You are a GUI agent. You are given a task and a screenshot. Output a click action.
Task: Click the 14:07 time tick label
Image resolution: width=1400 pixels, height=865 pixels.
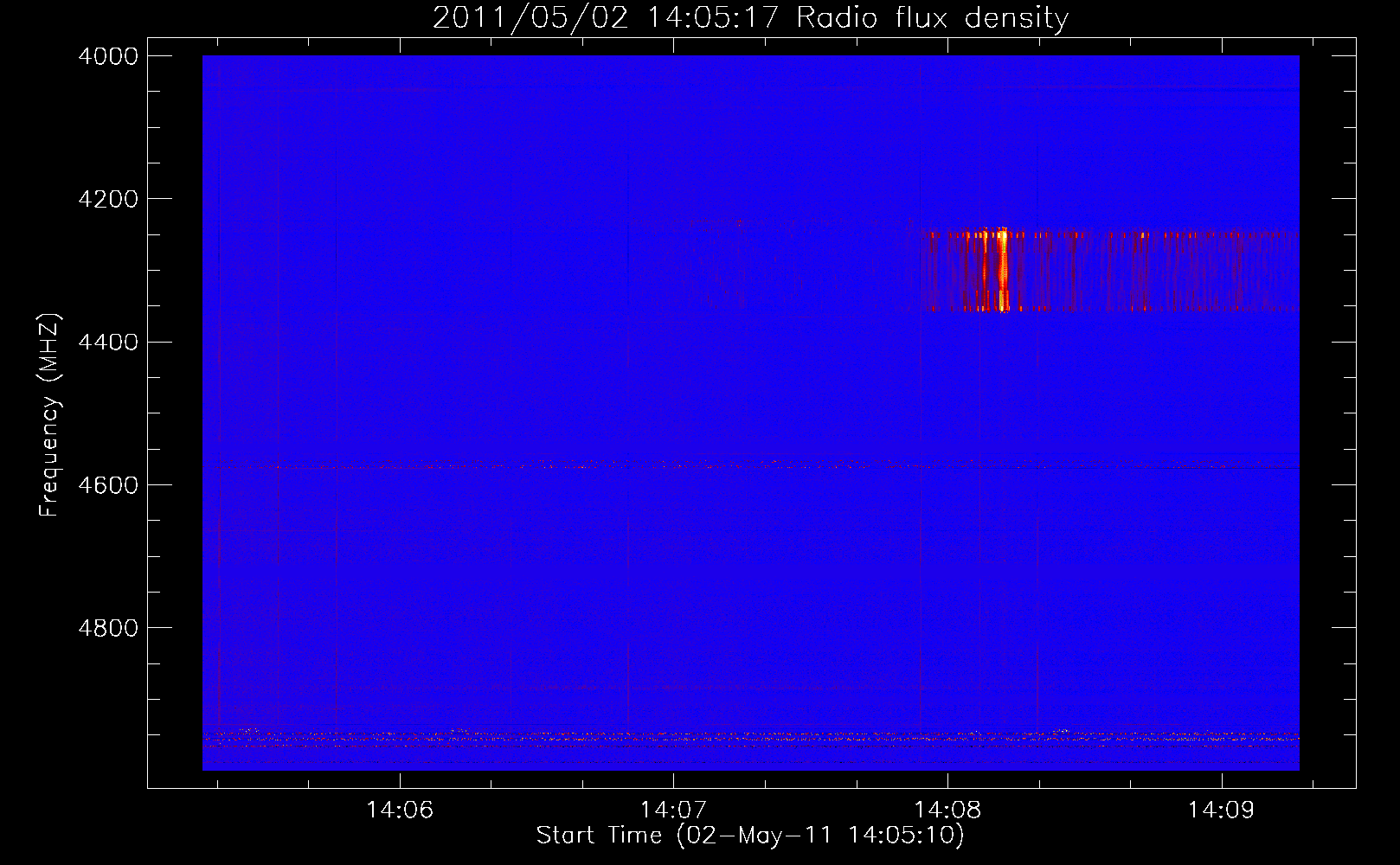coord(673,810)
